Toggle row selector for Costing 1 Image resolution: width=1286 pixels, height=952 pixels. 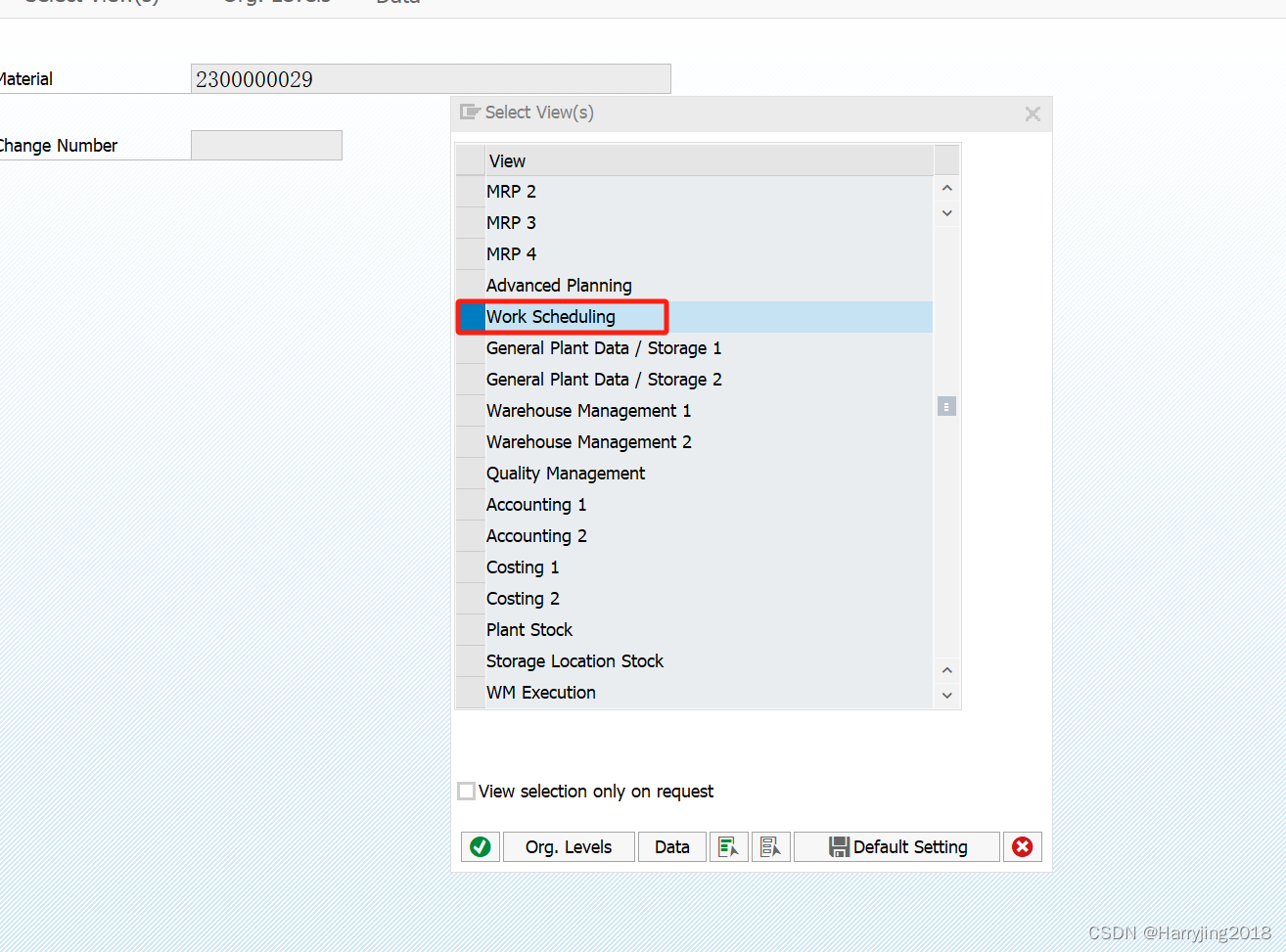(471, 567)
